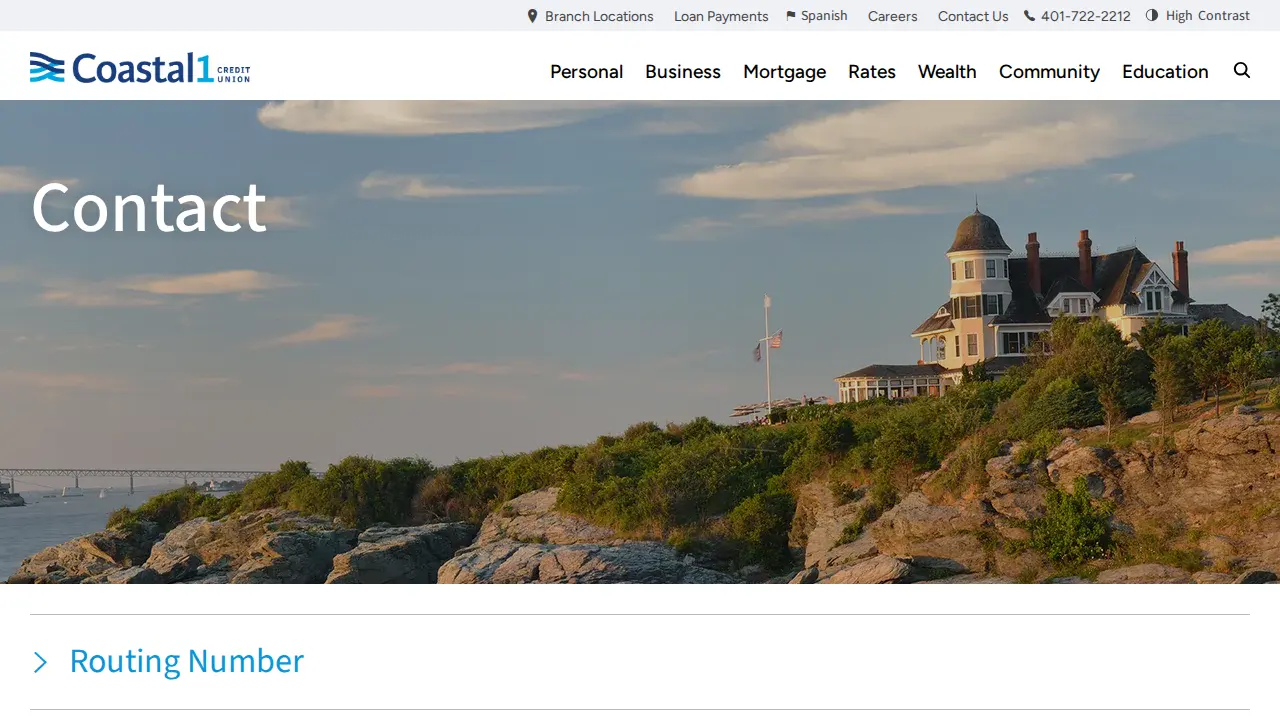Viewport: 1280px width, 720px height.
Task: Click the flag icon beside Spanish
Action: 791,16
